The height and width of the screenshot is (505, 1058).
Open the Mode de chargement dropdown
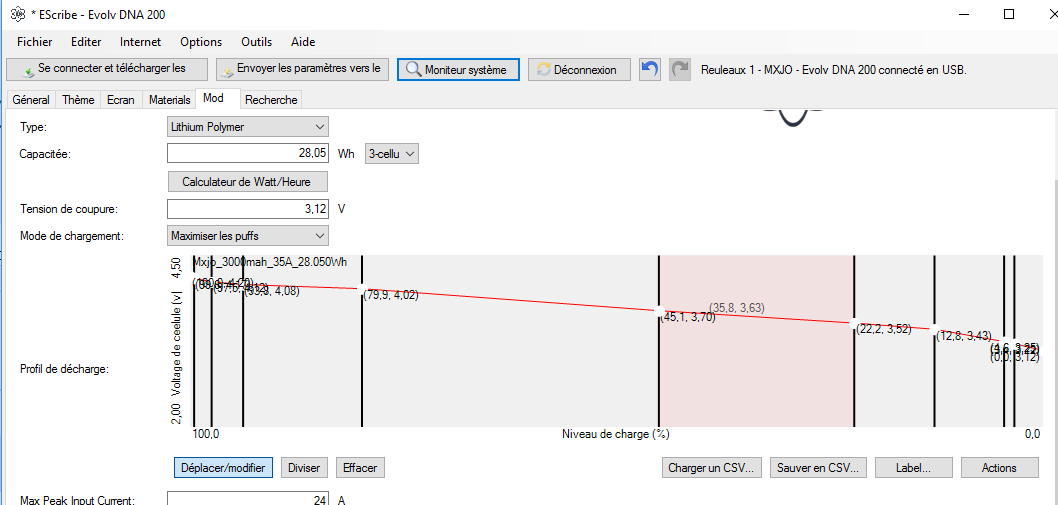(x=247, y=236)
